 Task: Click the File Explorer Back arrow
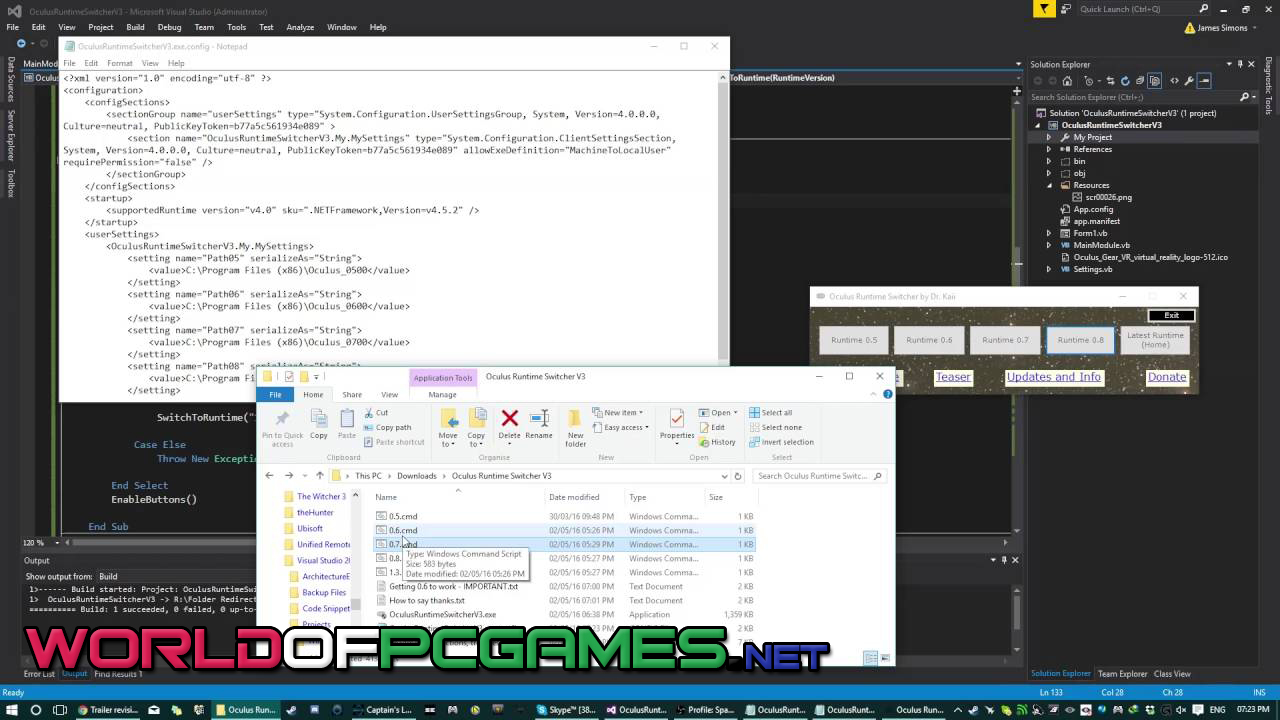click(269, 476)
